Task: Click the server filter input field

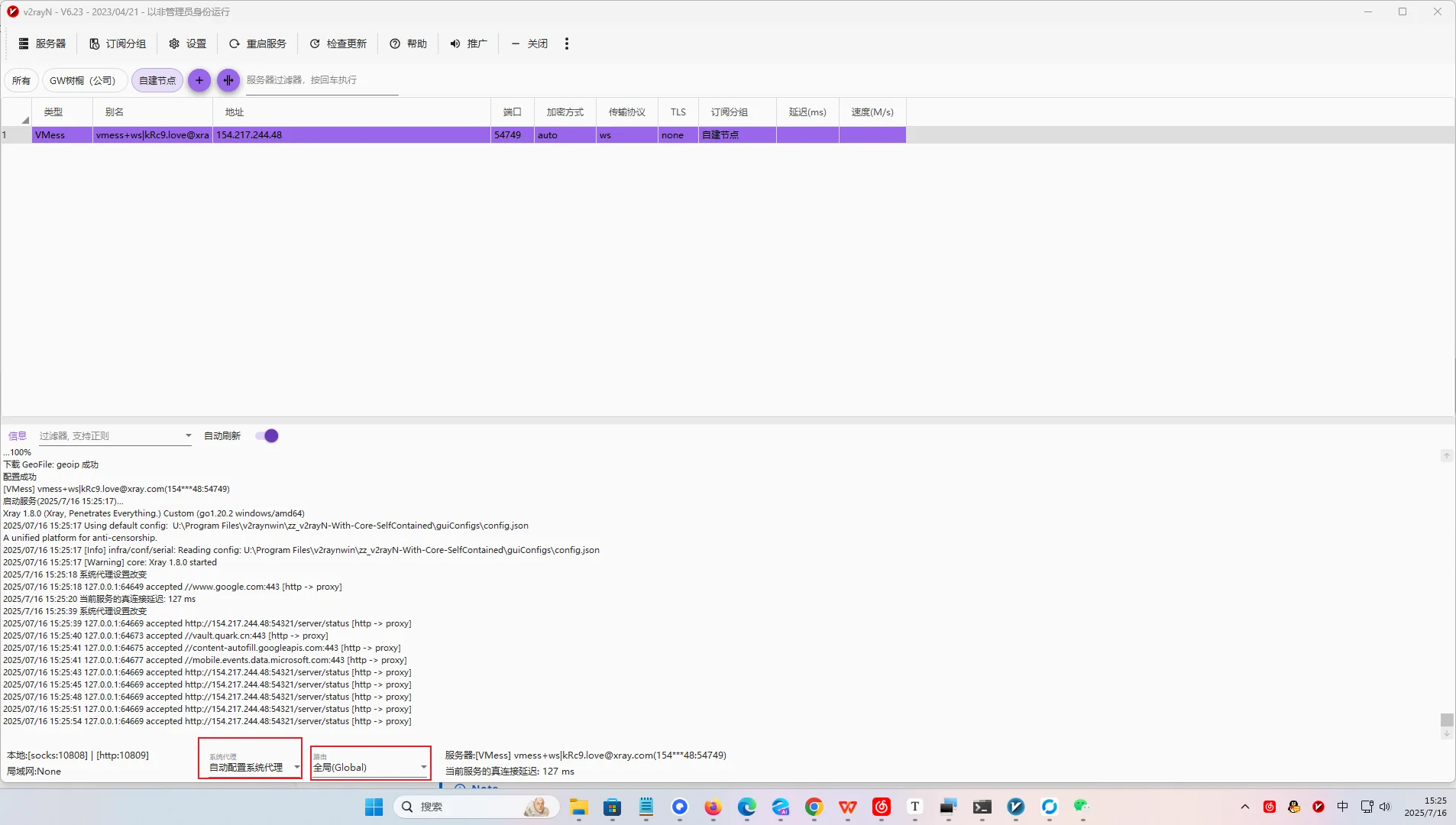Action: click(x=321, y=80)
